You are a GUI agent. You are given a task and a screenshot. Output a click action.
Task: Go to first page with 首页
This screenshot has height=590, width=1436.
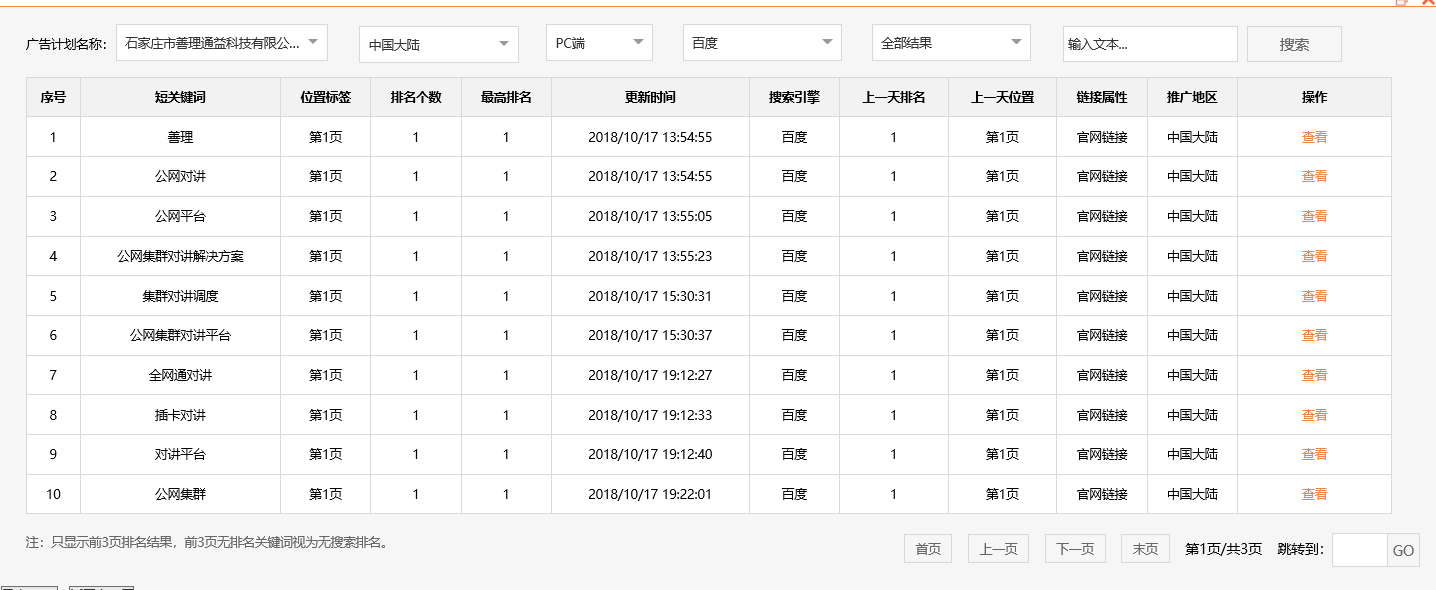(927, 548)
